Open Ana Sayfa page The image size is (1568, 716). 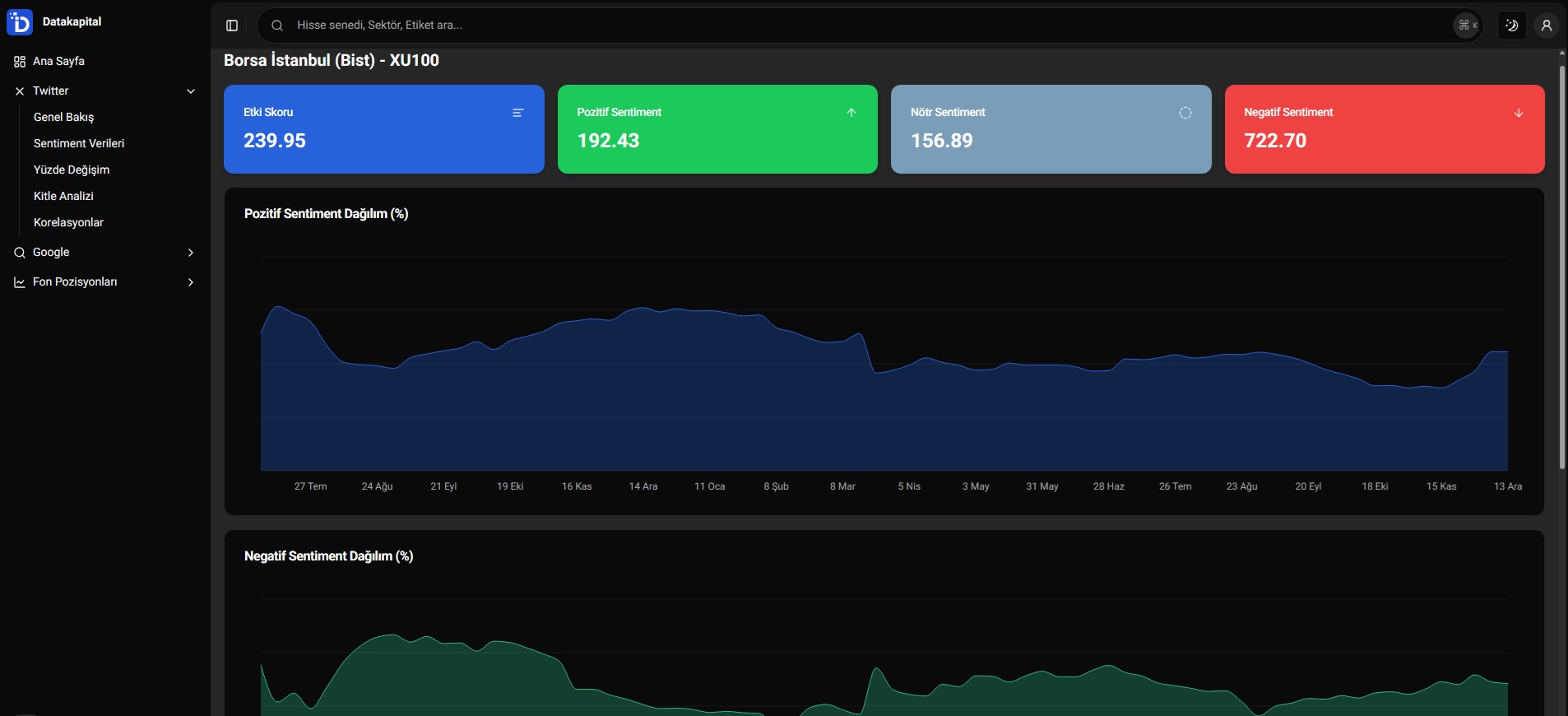(58, 61)
